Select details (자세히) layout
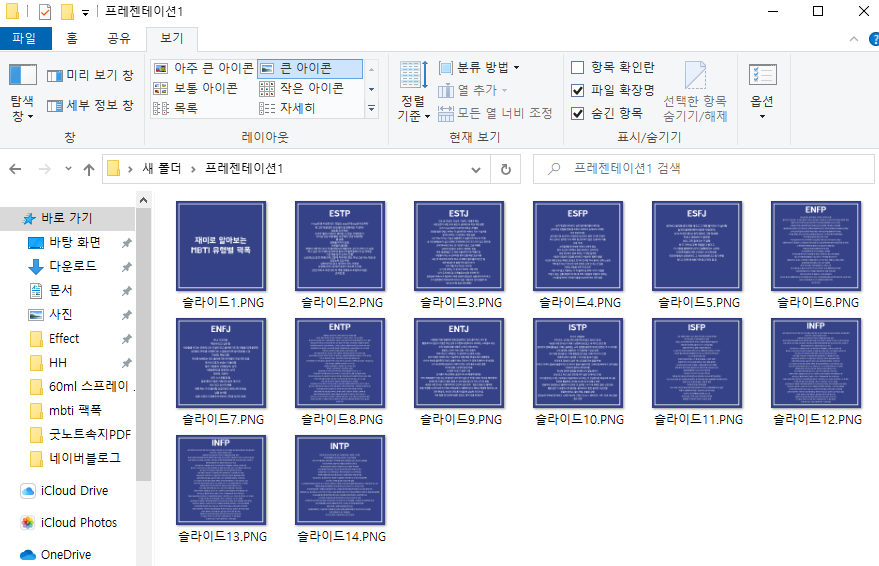Image resolution: width=879 pixels, height=566 pixels. coord(287,108)
